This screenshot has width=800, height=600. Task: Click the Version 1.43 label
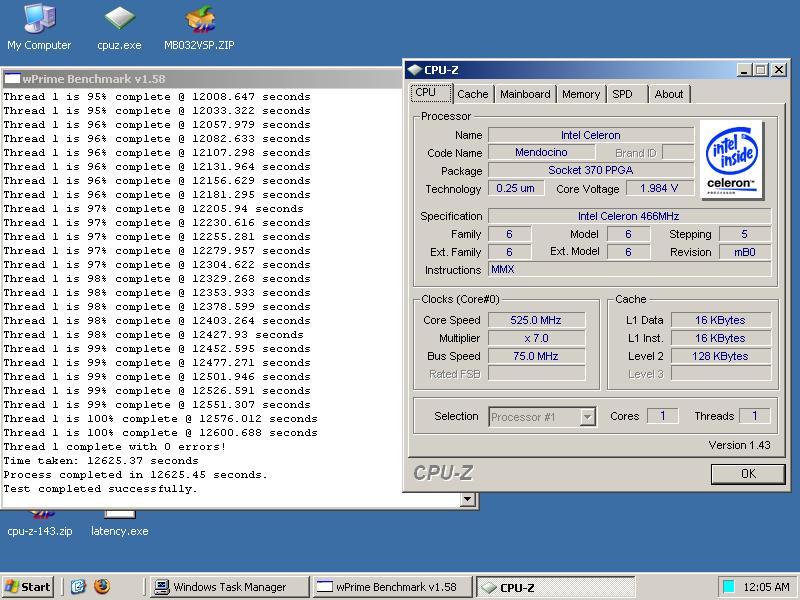coord(739,445)
